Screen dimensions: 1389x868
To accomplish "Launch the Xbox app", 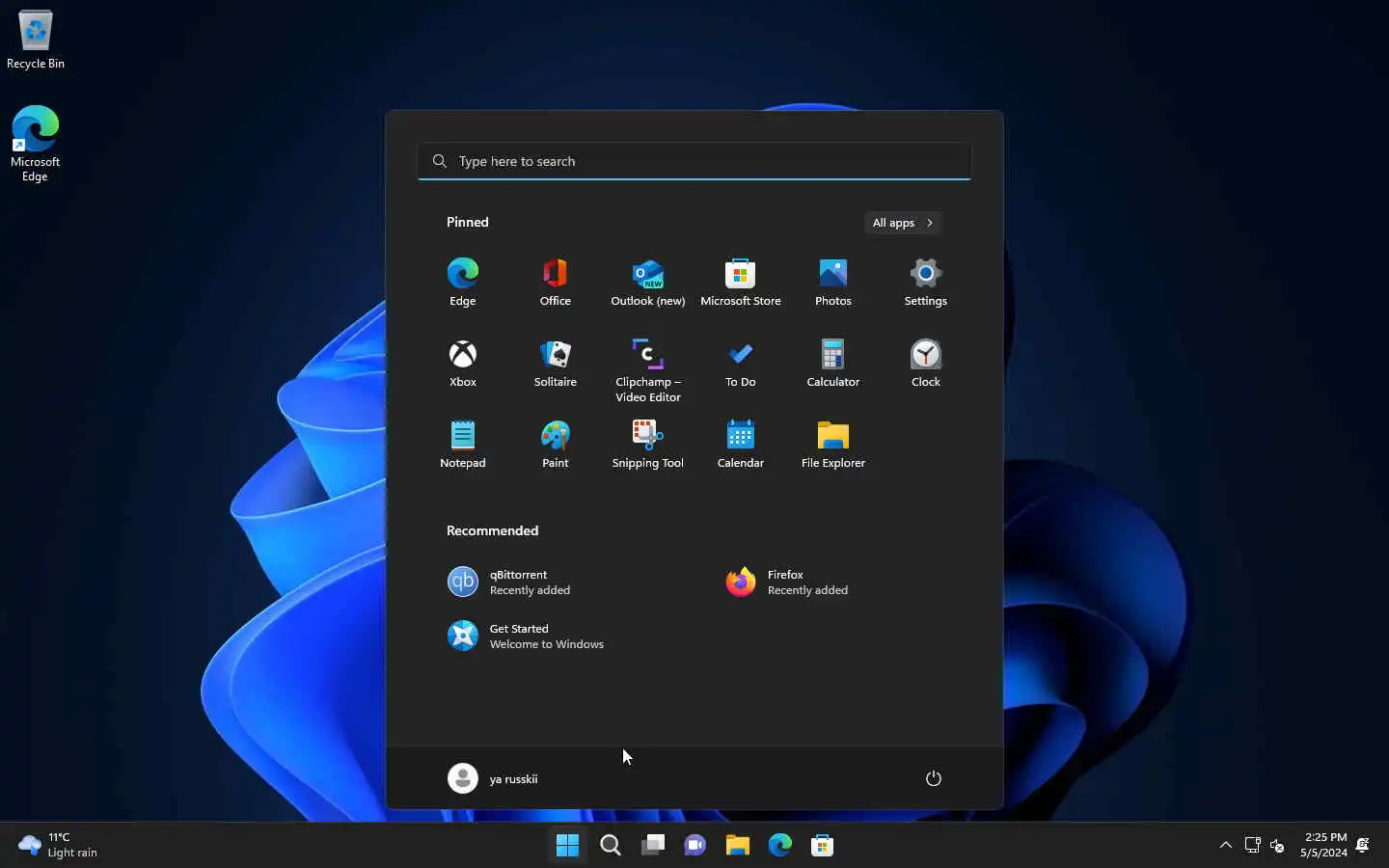I will (463, 364).
